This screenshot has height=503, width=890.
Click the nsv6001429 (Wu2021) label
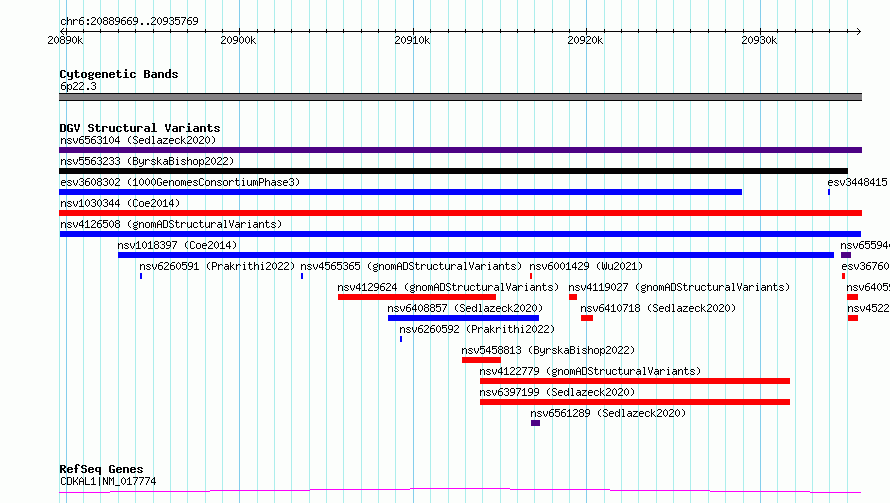point(586,266)
